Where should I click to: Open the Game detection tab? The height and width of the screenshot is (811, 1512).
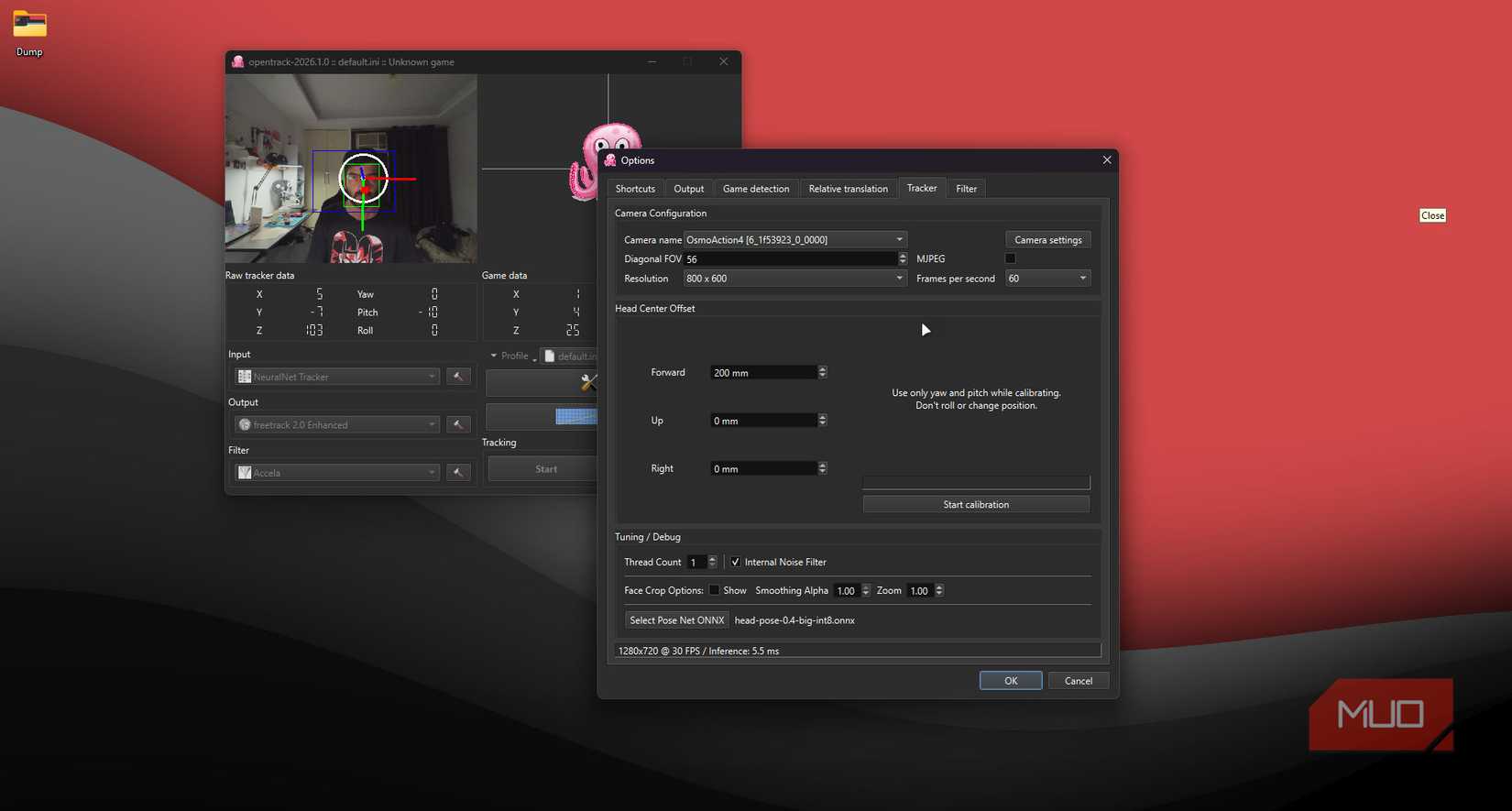point(756,189)
